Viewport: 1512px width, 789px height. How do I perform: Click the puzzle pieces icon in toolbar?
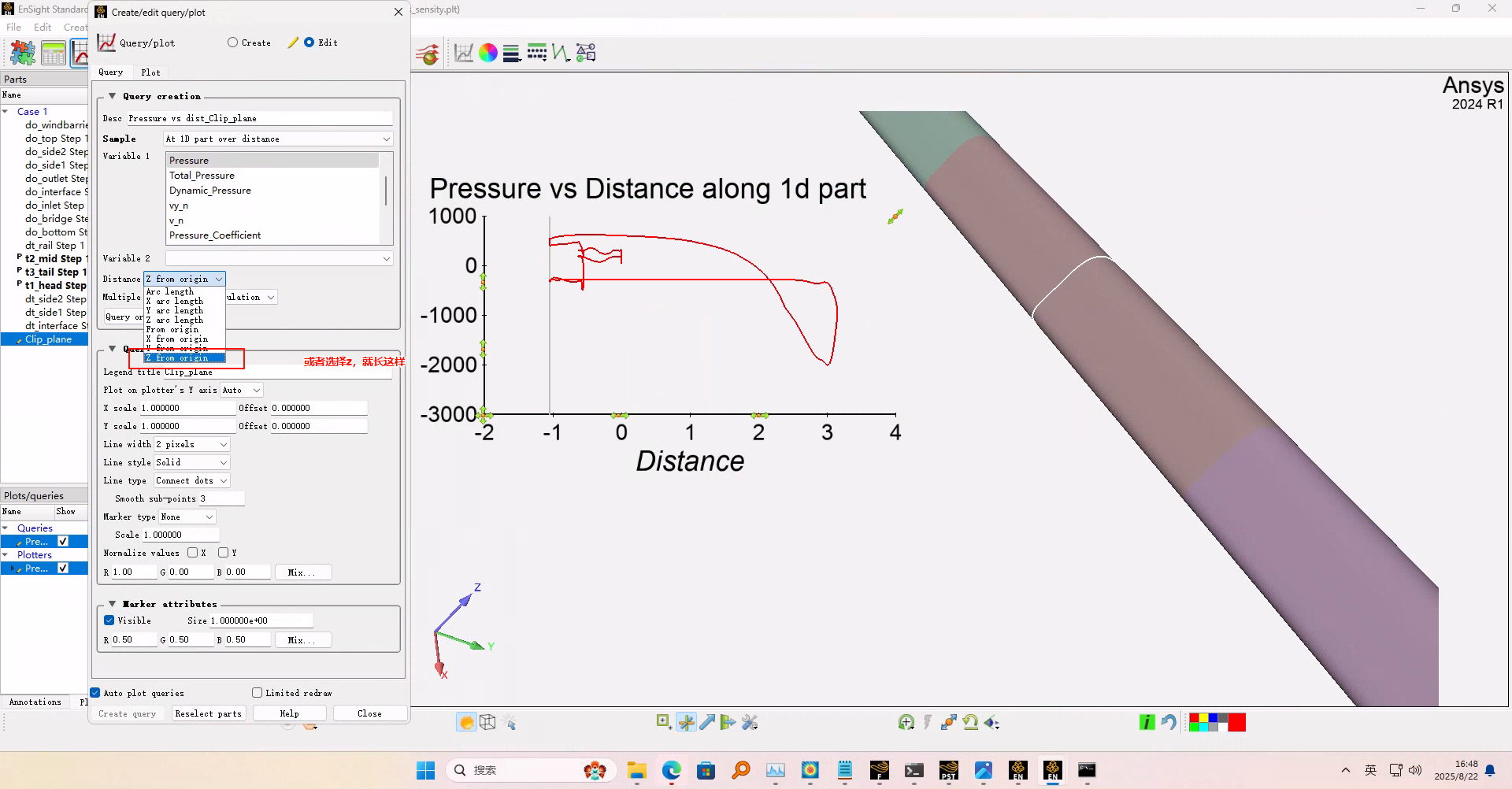click(22, 54)
